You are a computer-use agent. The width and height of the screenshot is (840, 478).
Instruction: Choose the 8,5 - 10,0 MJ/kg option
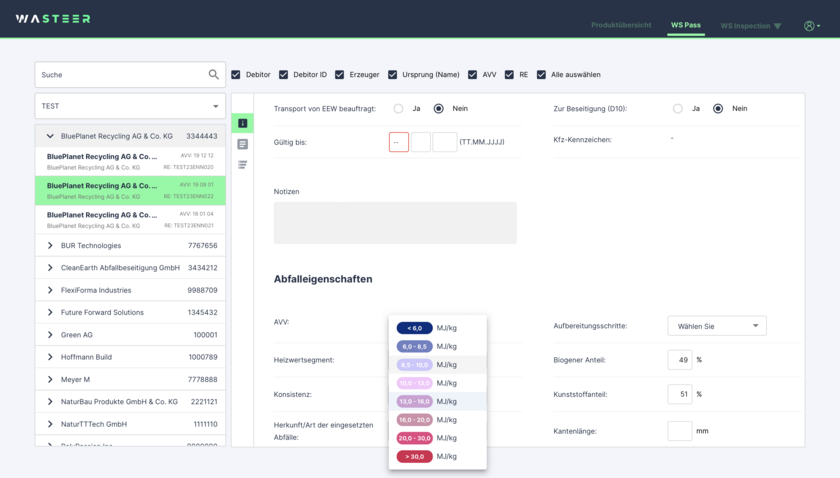(438, 365)
